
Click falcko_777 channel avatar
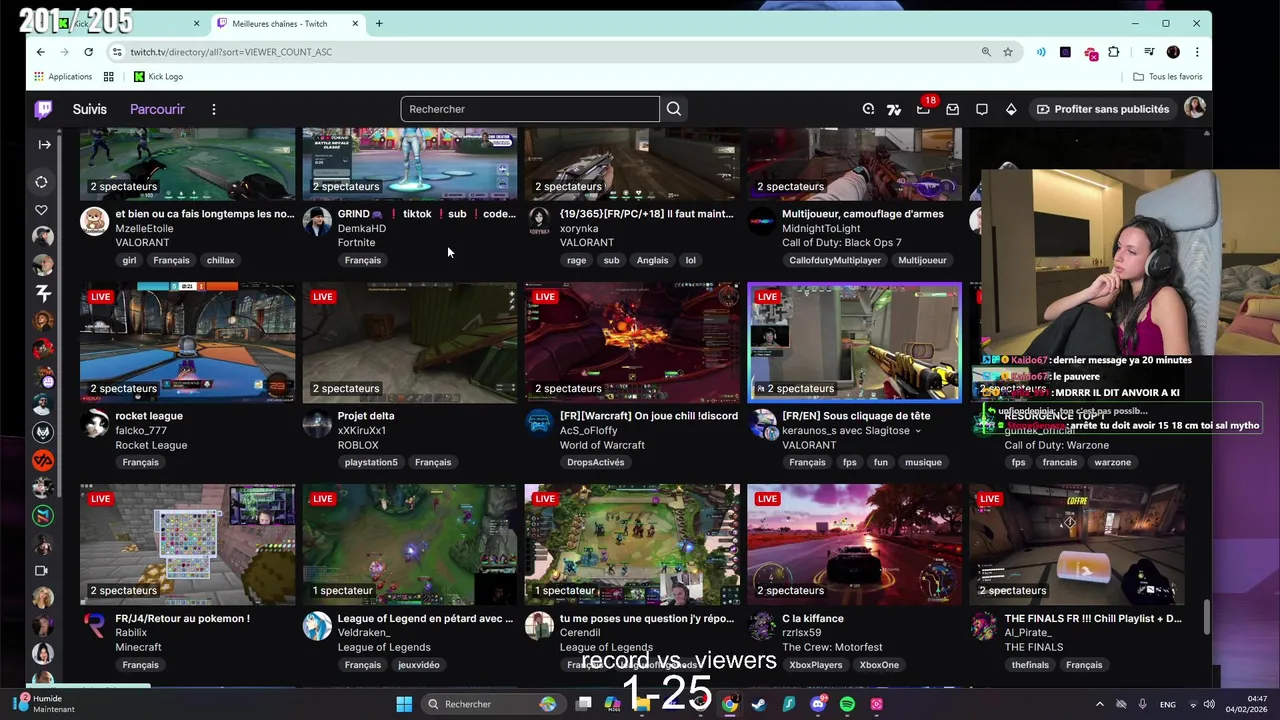pyautogui.click(x=95, y=424)
